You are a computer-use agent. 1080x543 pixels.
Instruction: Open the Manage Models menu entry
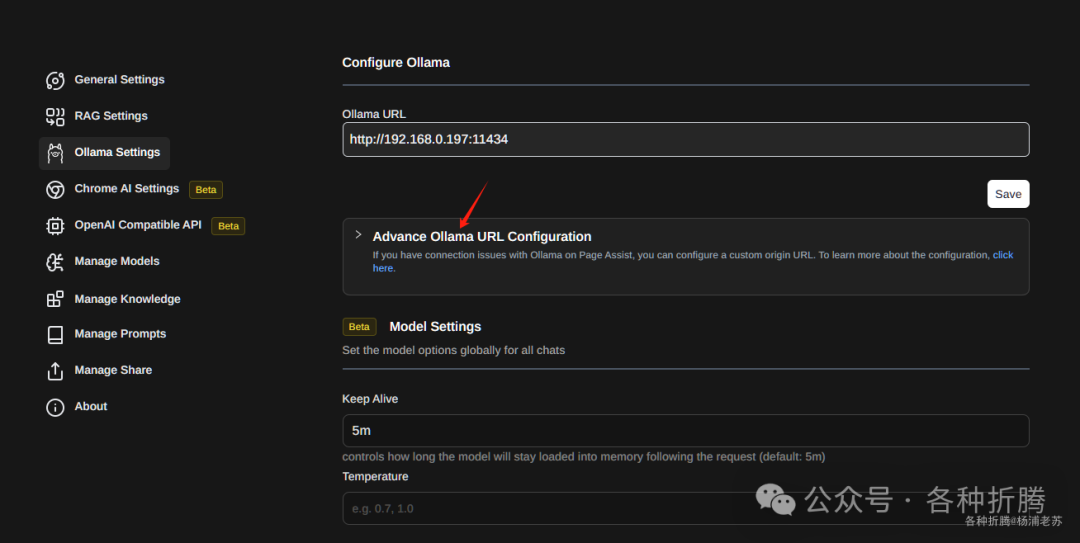[117, 262]
